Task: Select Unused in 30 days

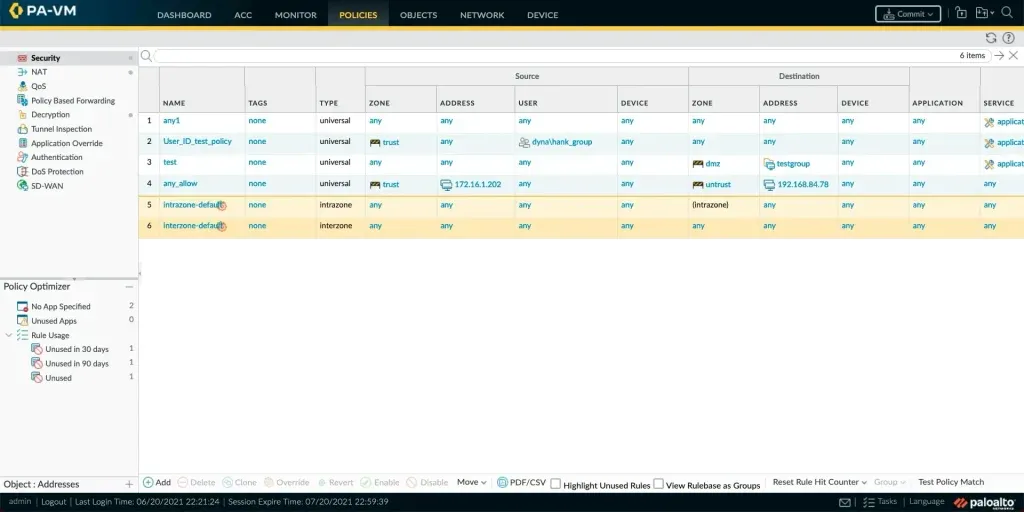Action: pos(76,349)
